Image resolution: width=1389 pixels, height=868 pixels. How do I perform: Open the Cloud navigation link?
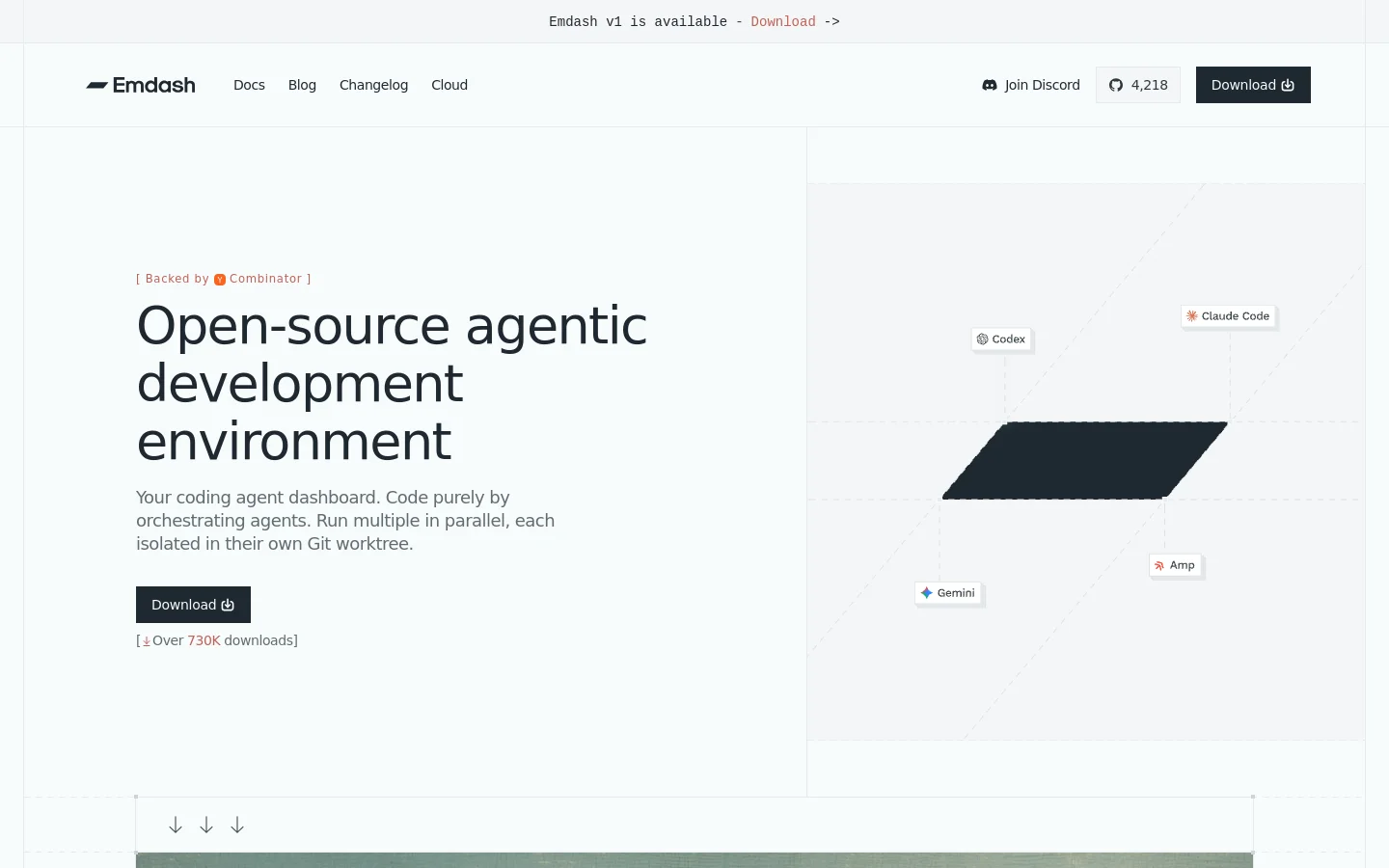pyautogui.click(x=449, y=85)
